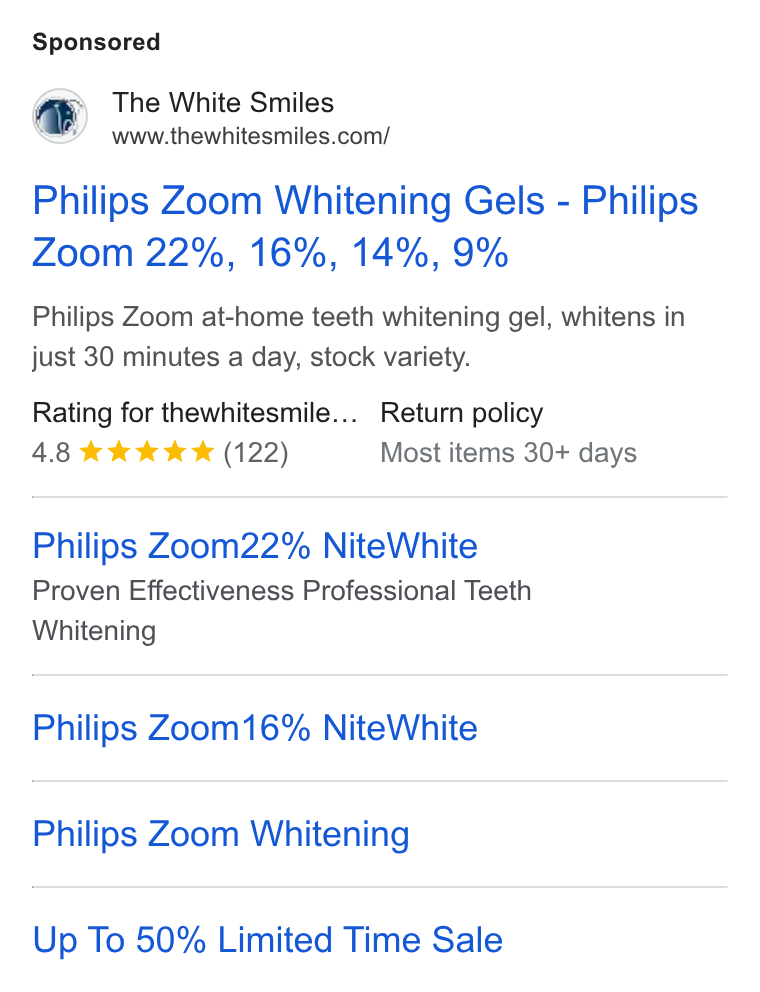Image resolution: width=760 pixels, height=992 pixels.
Task: Click the 4.8 rating score
Action: 51,453
